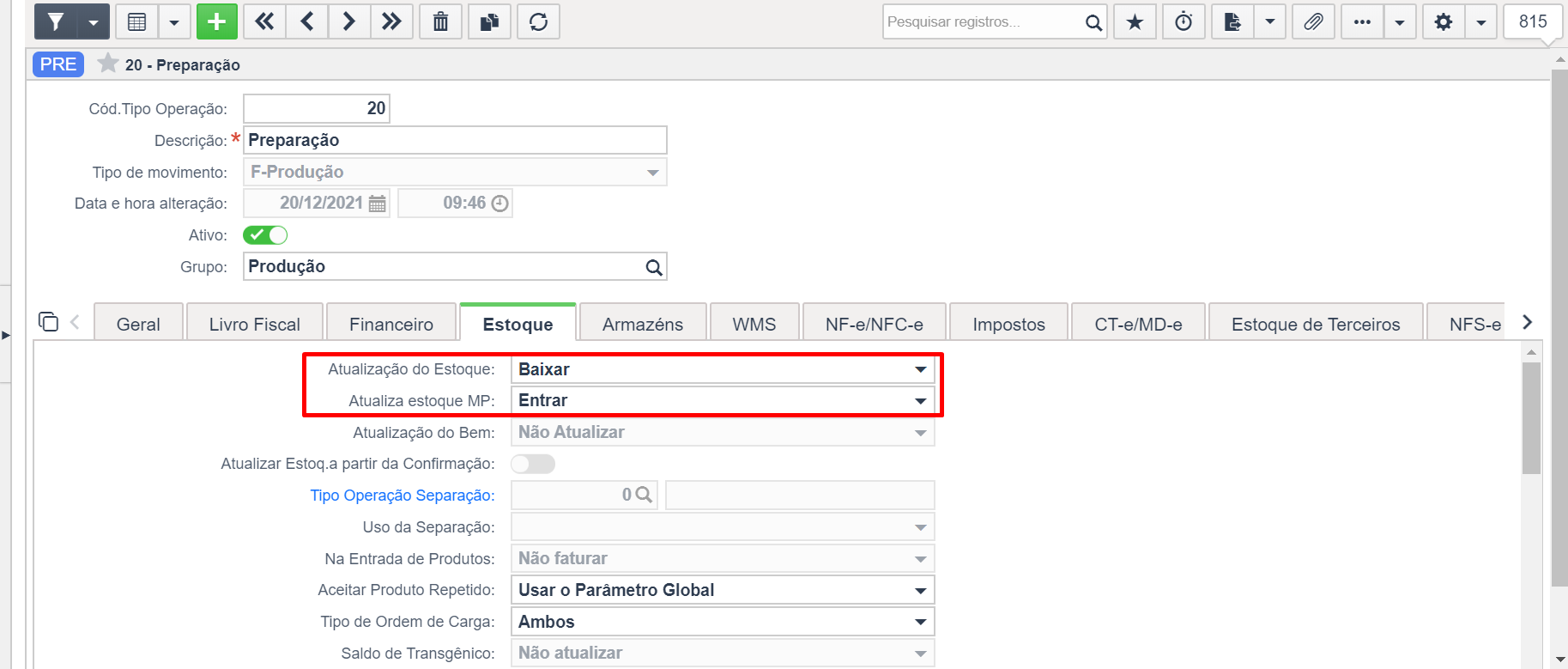Refresh the record data
Screen dimensions: 1568x669
539,21
